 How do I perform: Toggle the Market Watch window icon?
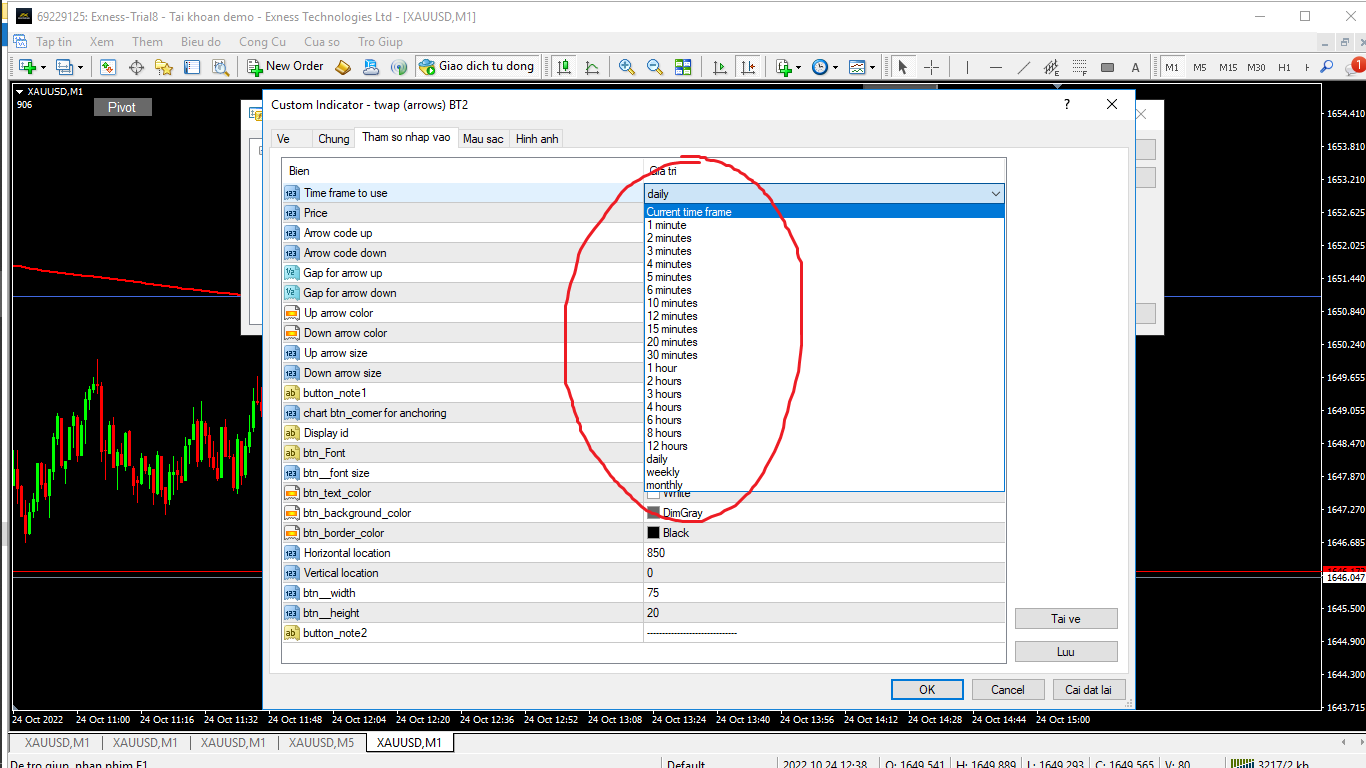[108, 67]
